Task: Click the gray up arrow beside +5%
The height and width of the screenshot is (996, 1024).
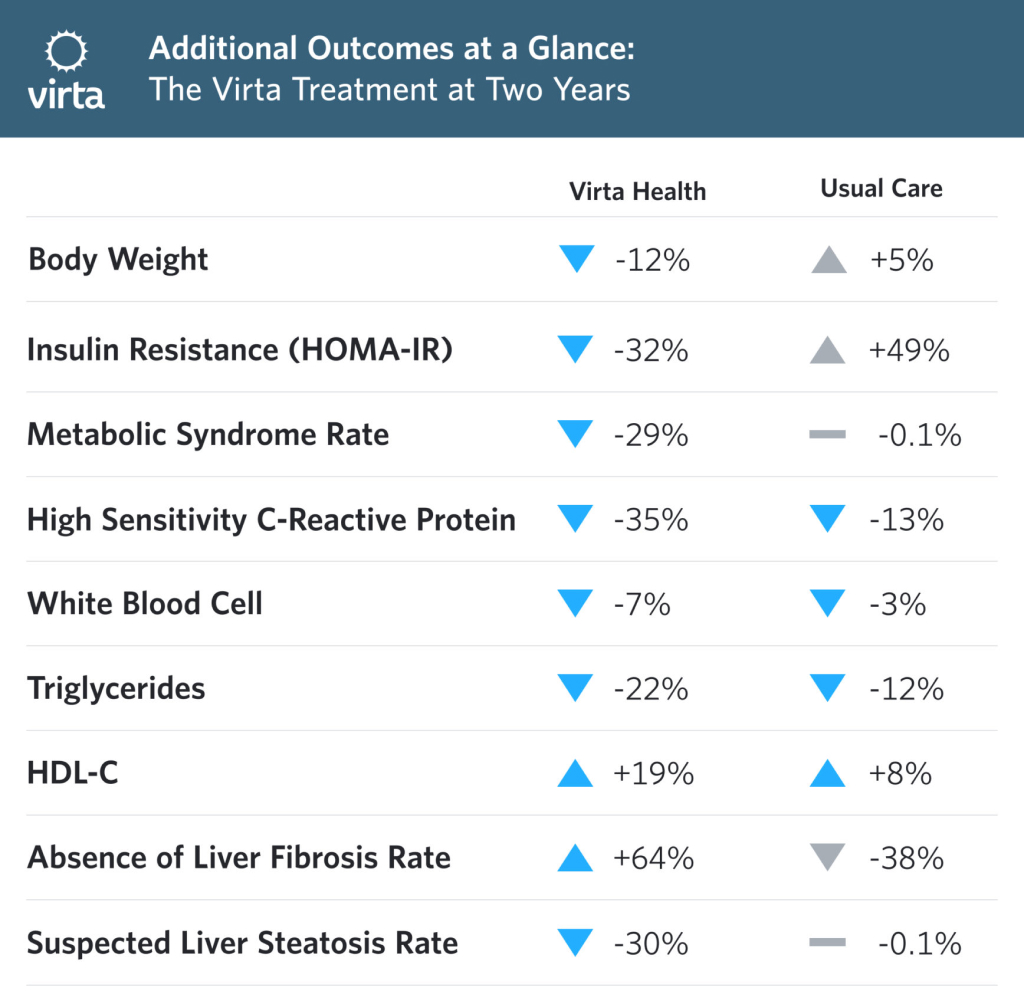Action: click(829, 261)
